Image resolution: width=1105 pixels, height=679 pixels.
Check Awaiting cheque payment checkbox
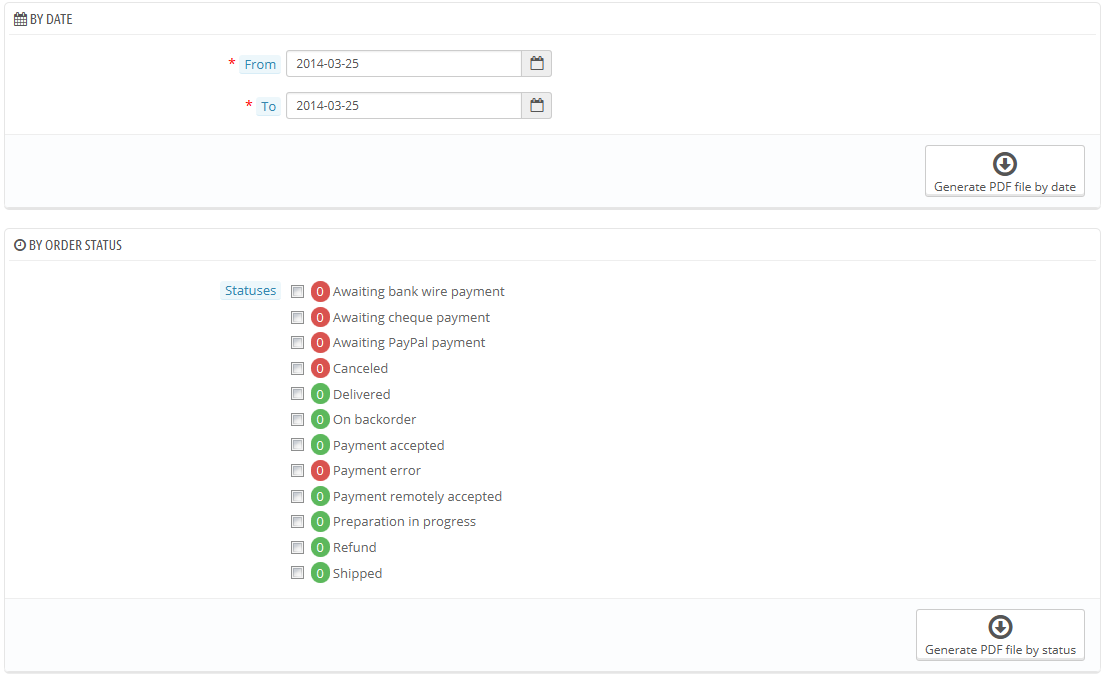click(x=297, y=318)
